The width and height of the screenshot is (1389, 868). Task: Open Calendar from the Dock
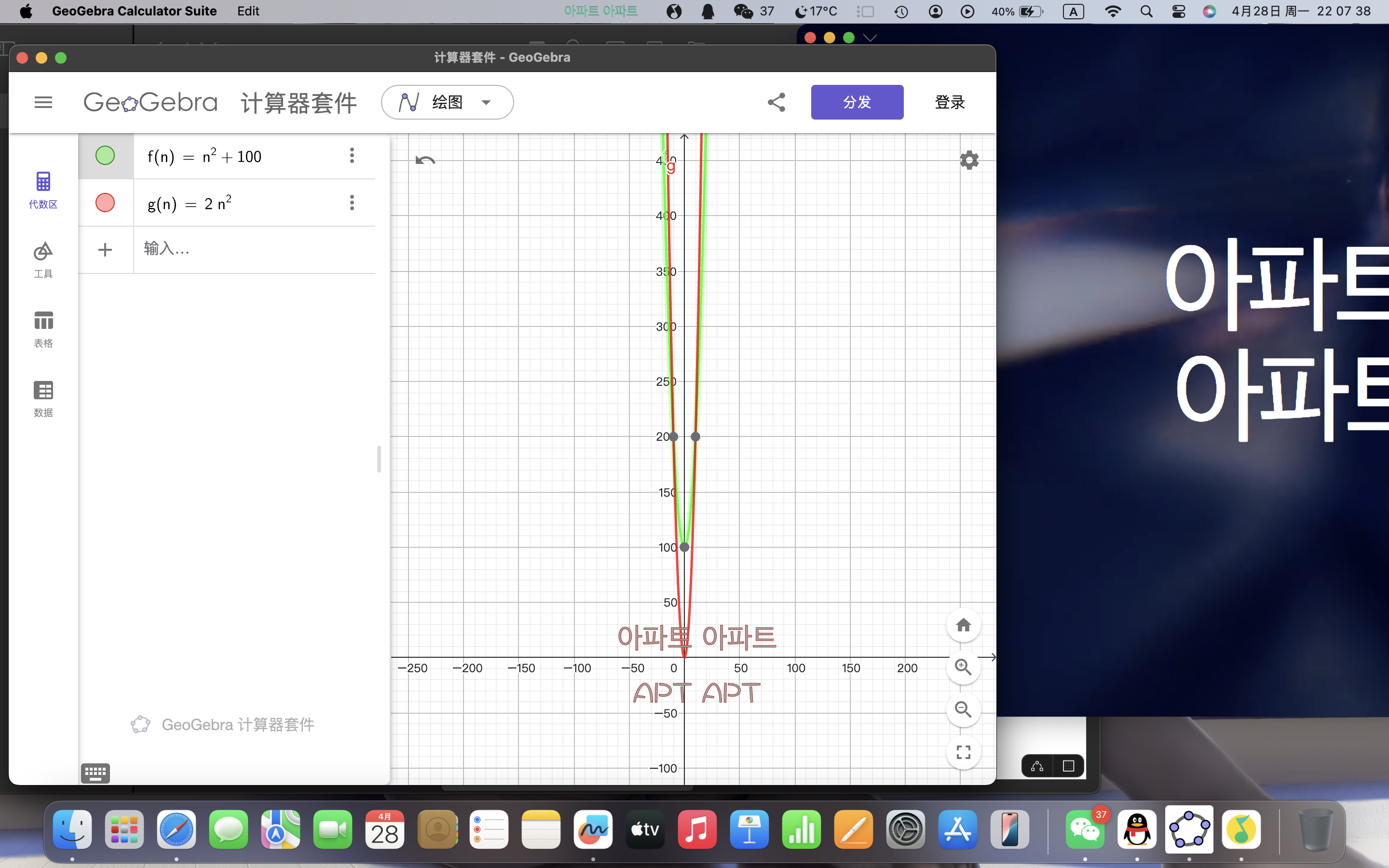click(384, 829)
